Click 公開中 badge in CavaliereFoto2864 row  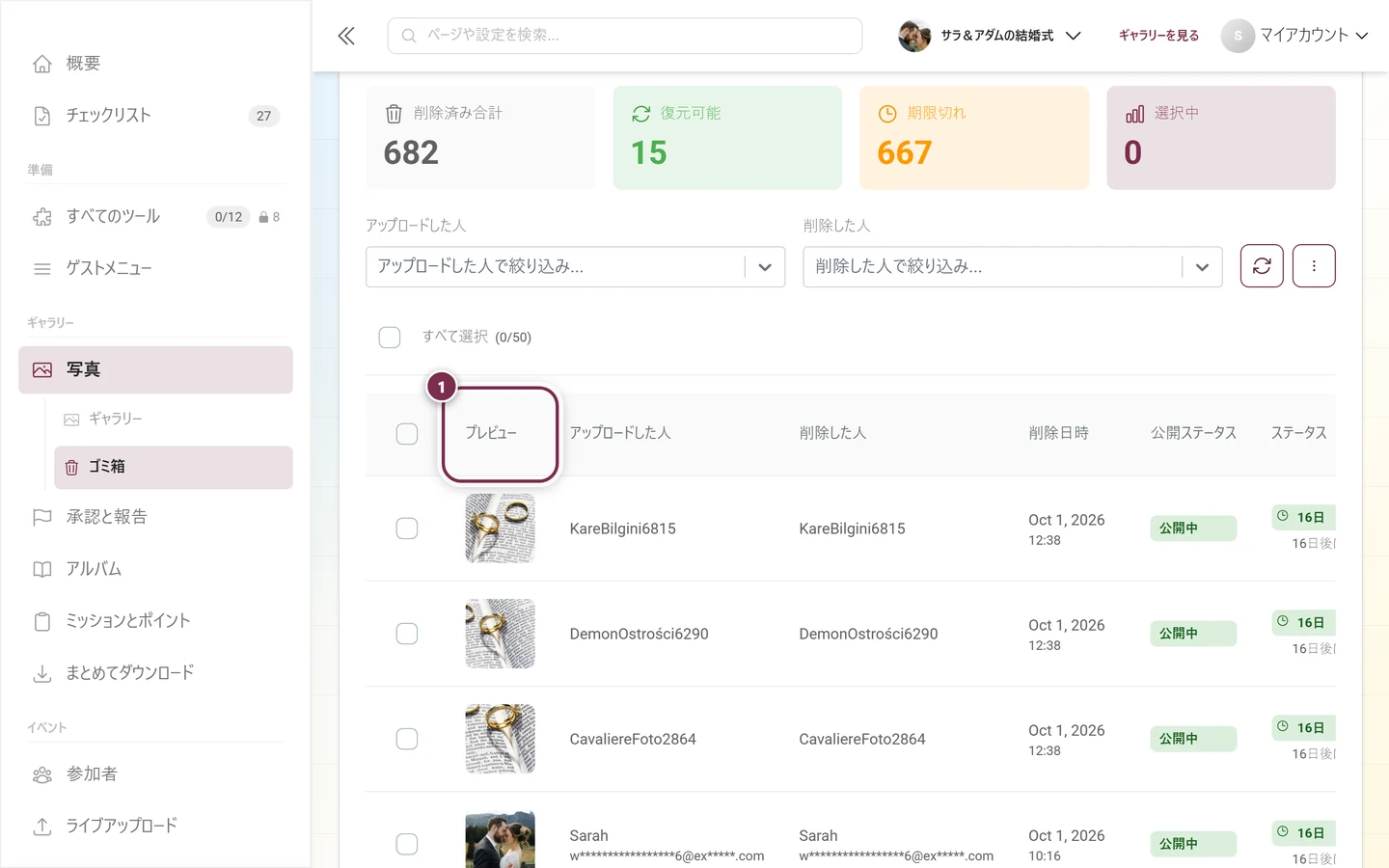tap(1193, 739)
